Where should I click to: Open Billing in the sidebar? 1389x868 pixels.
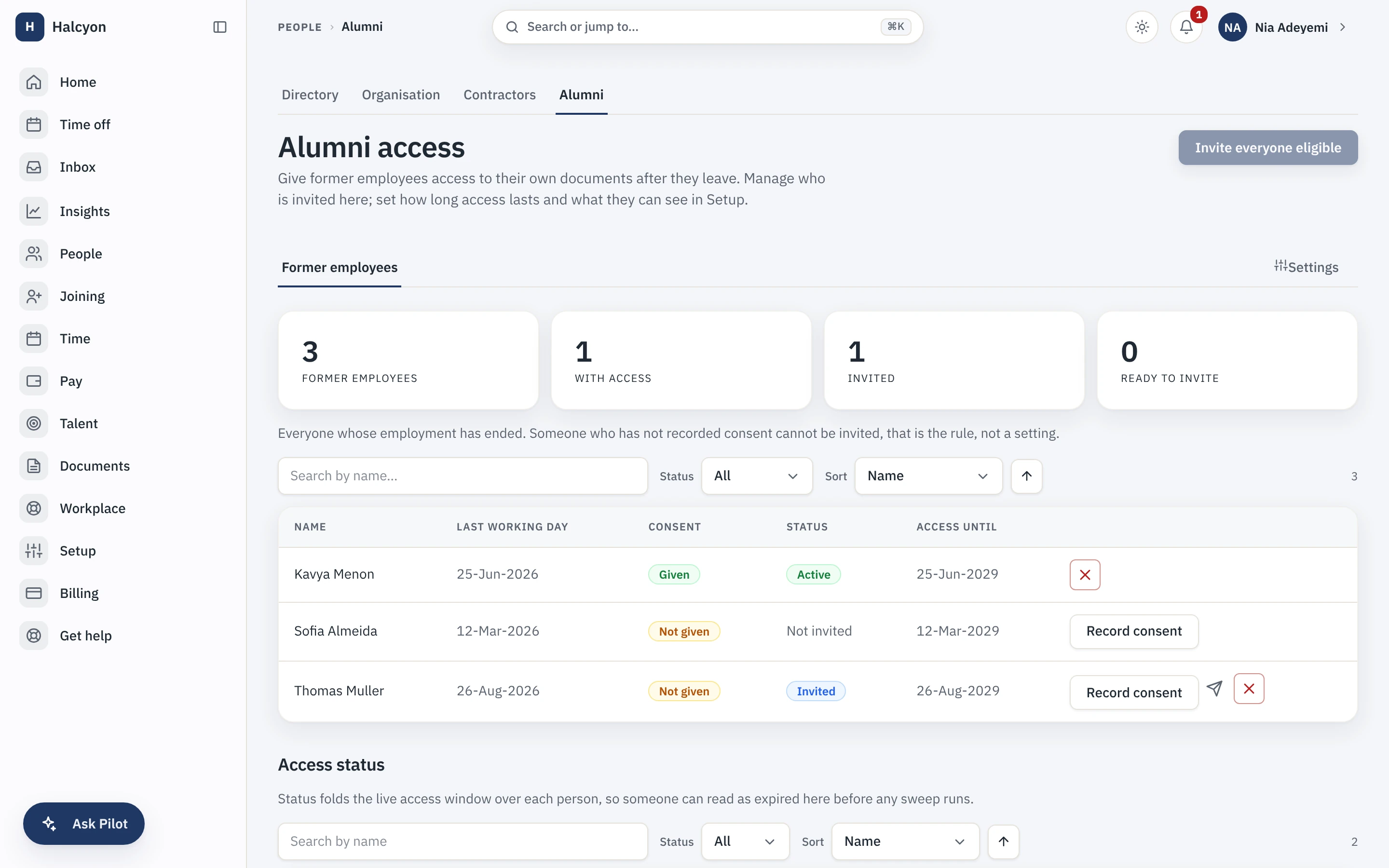pyautogui.click(x=123, y=594)
